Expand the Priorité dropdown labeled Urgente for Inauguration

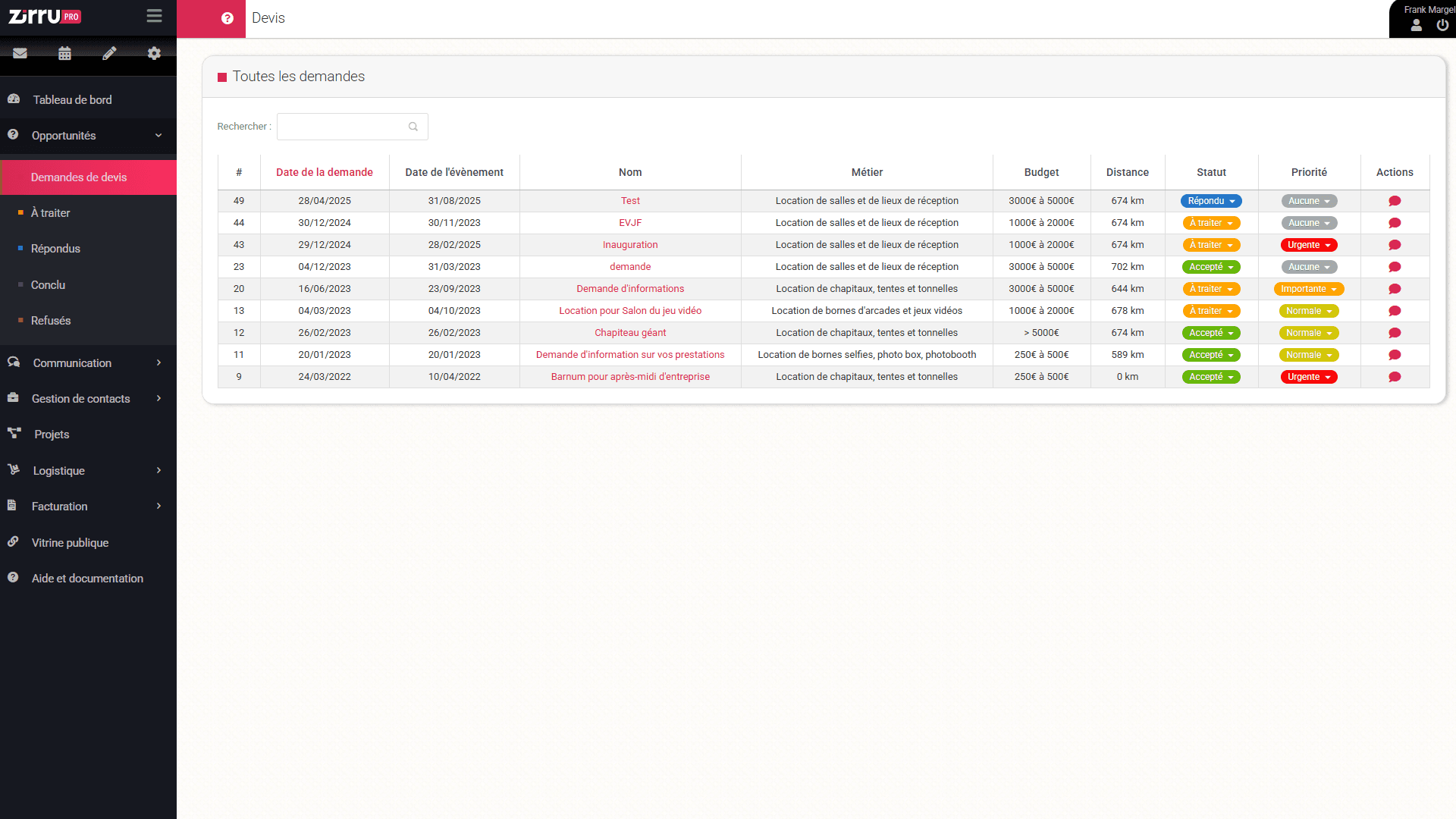(1309, 244)
